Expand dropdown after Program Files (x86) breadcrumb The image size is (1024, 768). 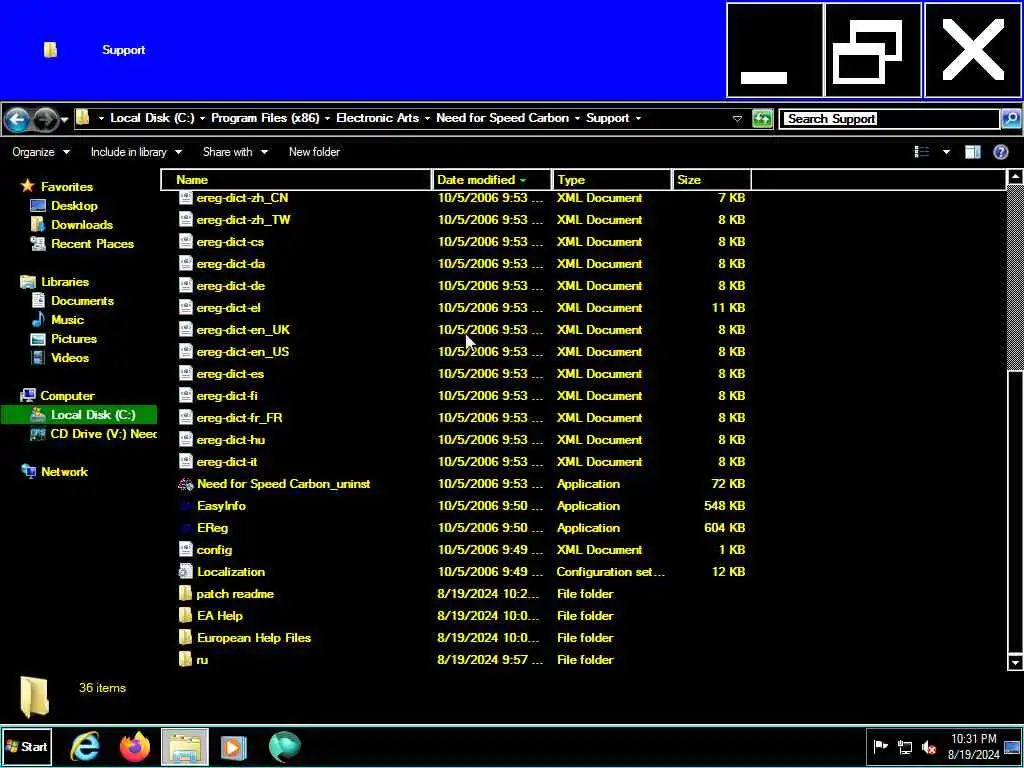click(x=327, y=118)
